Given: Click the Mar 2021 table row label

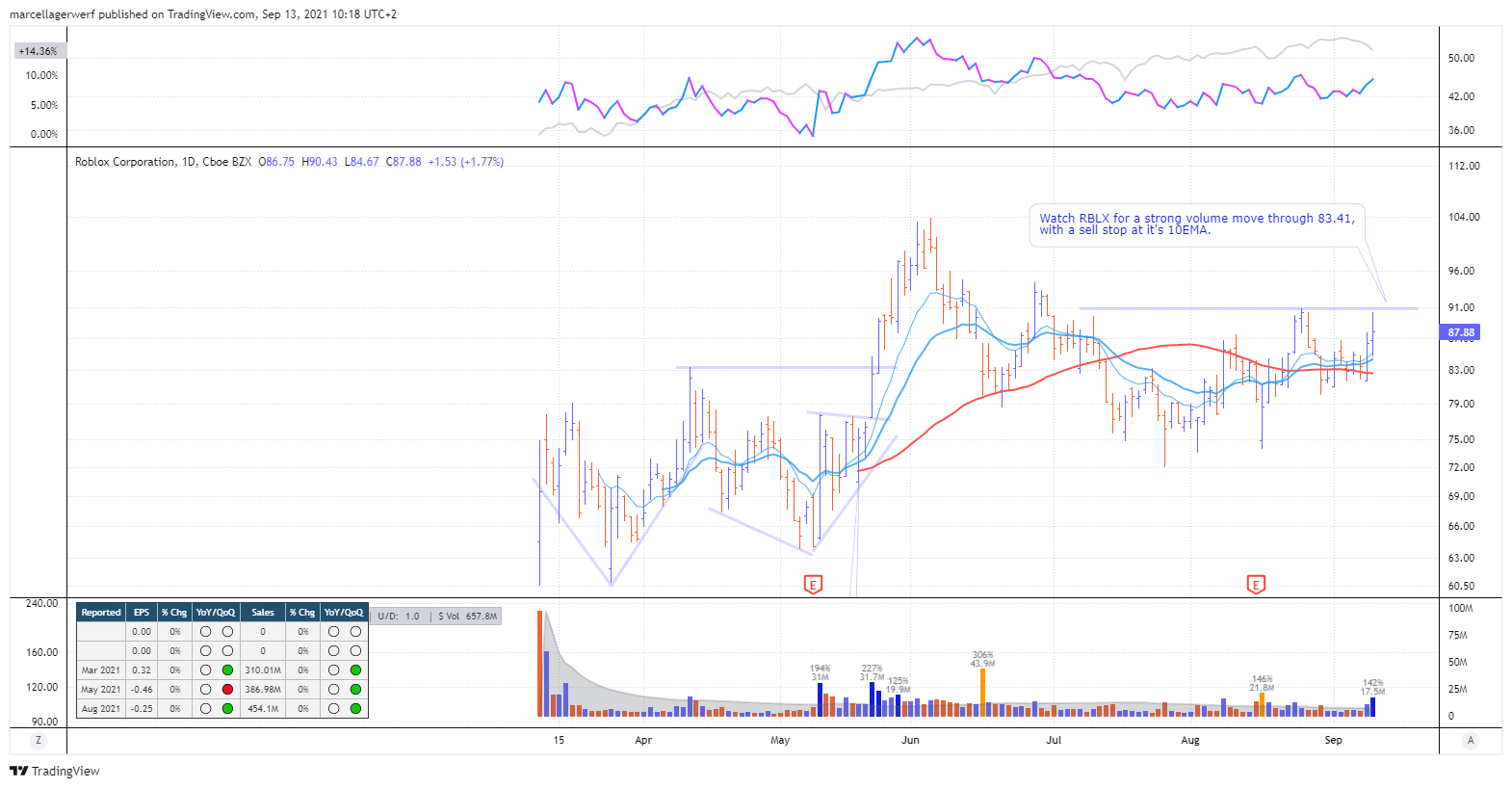Looking at the screenshot, I should click(x=101, y=670).
